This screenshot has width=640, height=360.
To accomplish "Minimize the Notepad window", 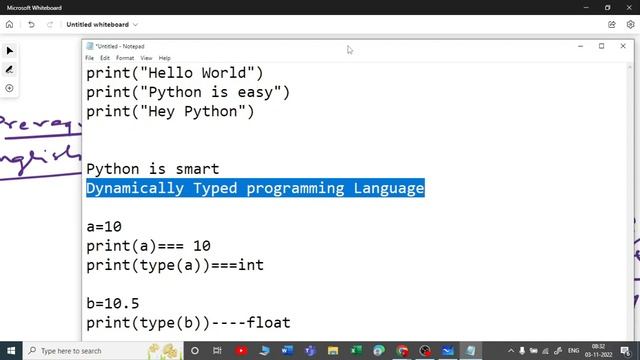I will (x=580, y=46).
